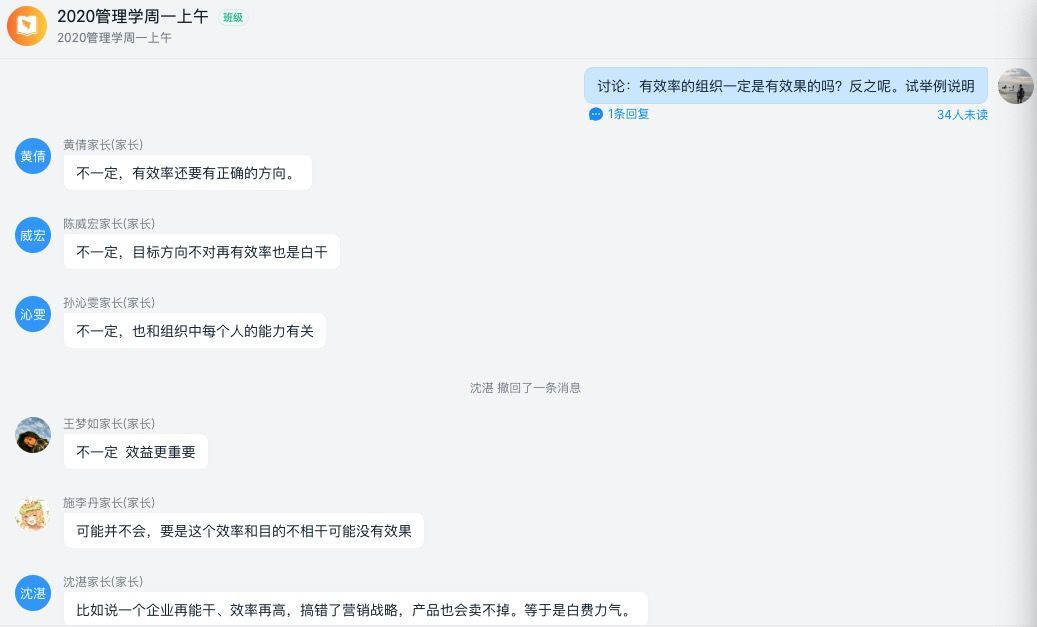Open the 2020管理学周一上午 group title
Image resolution: width=1037 pixels, height=627 pixels.
(x=133, y=17)
